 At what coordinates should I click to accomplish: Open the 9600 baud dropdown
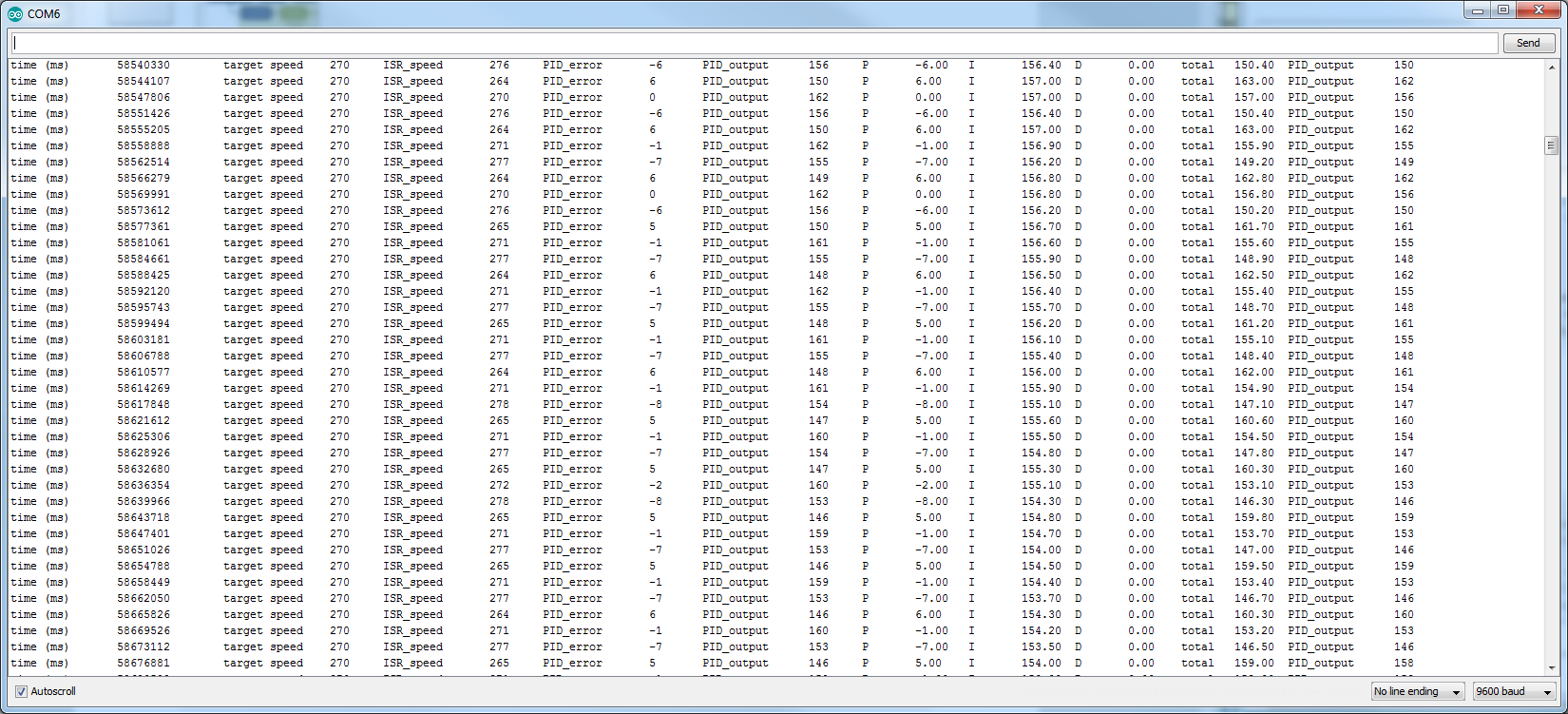(x=1514, y=691)
